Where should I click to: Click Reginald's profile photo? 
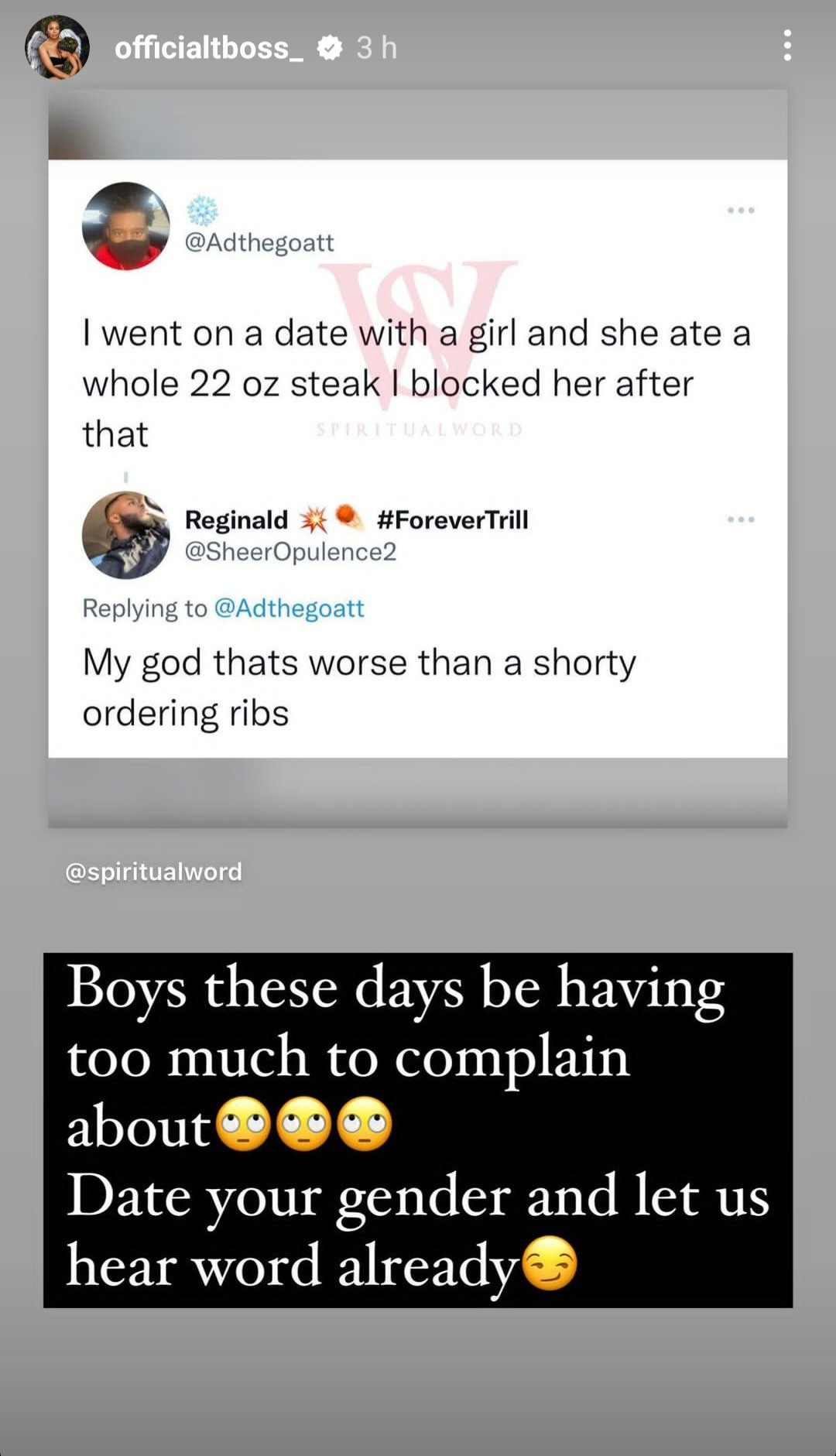coord(125,535)
